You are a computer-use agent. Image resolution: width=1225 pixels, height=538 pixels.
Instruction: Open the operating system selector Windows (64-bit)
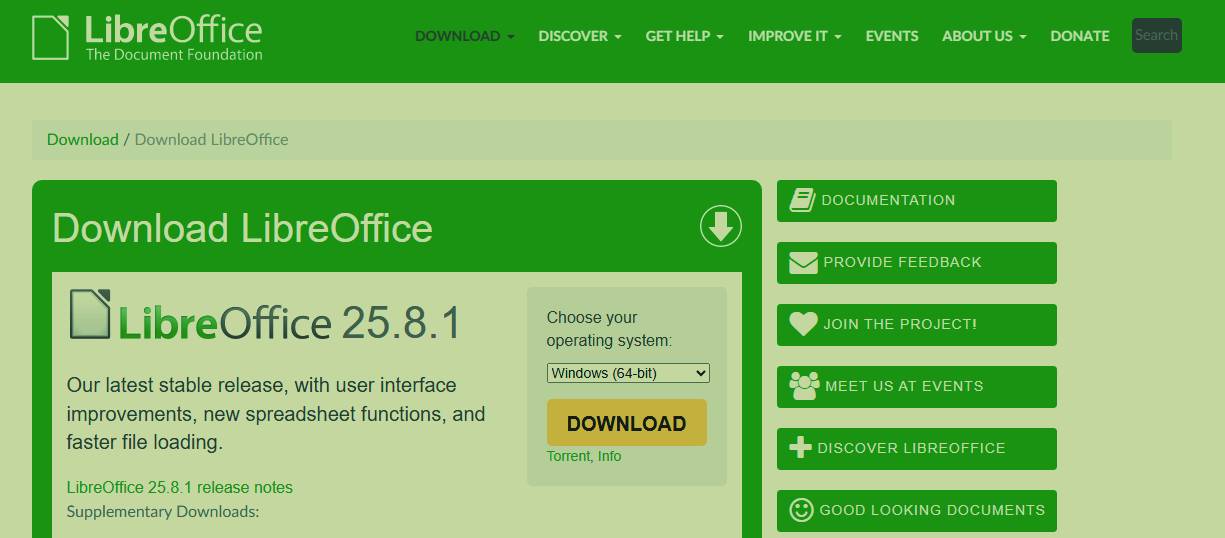[x=628, y=373]
